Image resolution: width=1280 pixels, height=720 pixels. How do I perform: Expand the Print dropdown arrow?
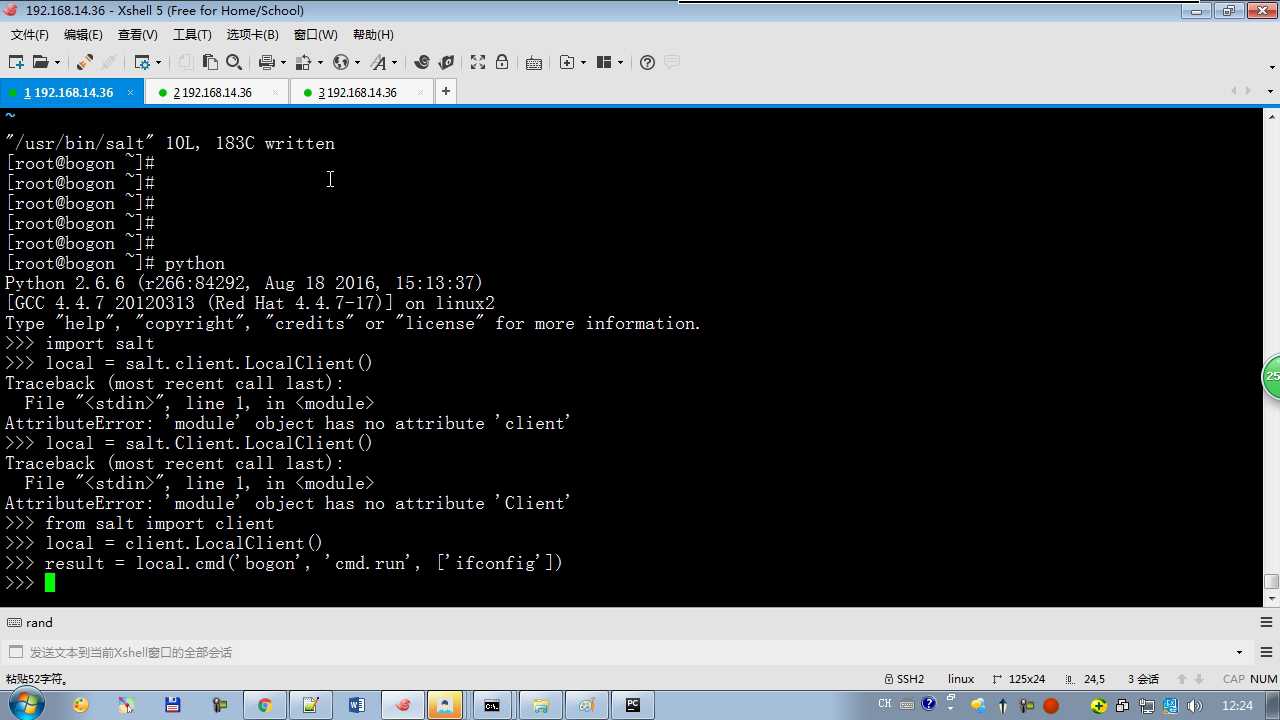coord(282,62)
